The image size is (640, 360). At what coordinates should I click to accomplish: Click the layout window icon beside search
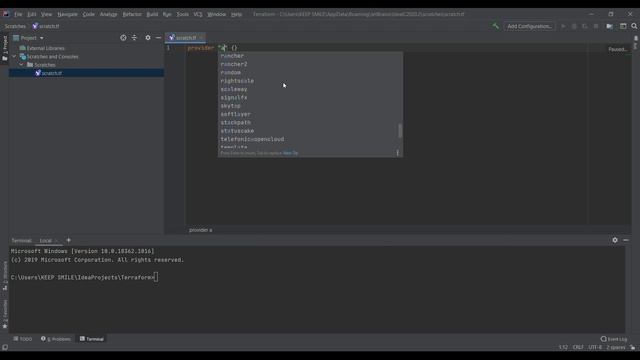pos(623,26)
